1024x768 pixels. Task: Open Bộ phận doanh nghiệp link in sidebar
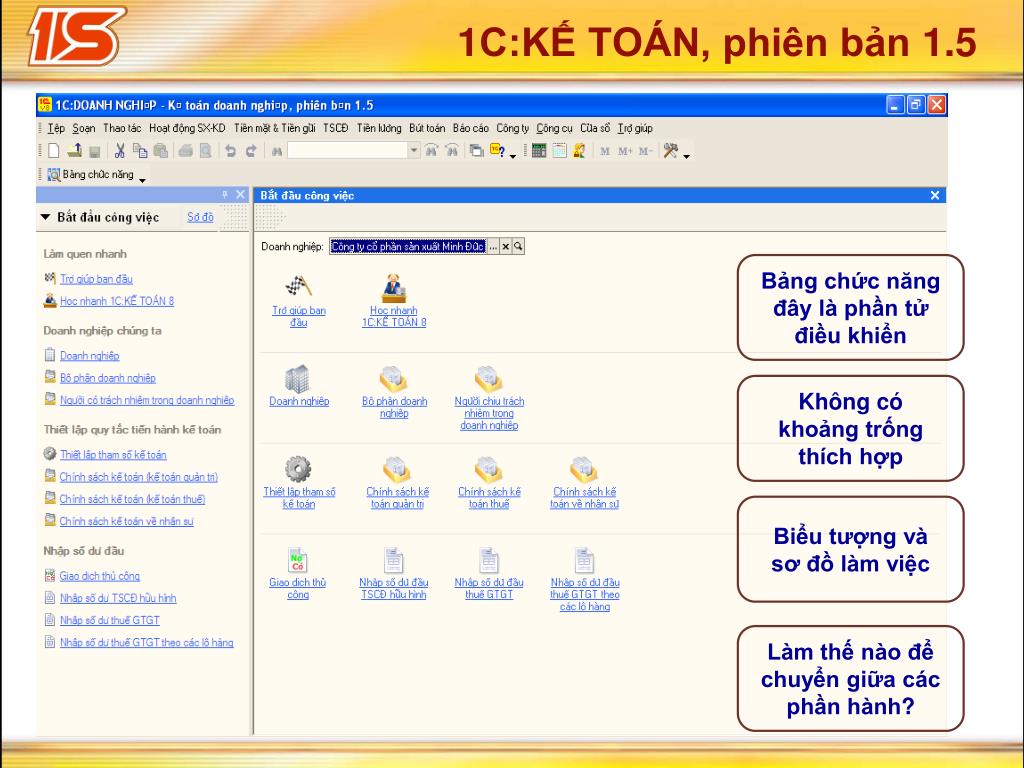[108, 377]
